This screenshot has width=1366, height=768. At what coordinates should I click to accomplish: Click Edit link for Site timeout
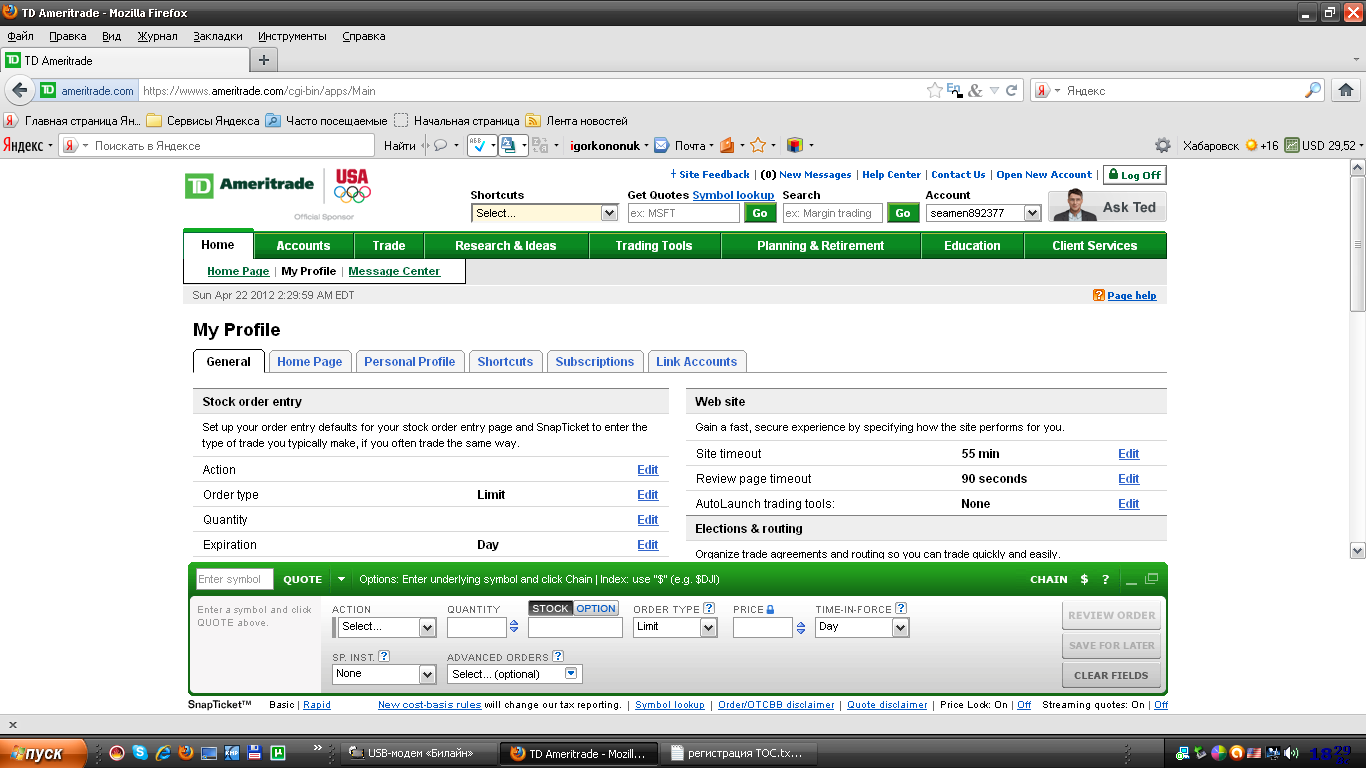[1128, 454]
